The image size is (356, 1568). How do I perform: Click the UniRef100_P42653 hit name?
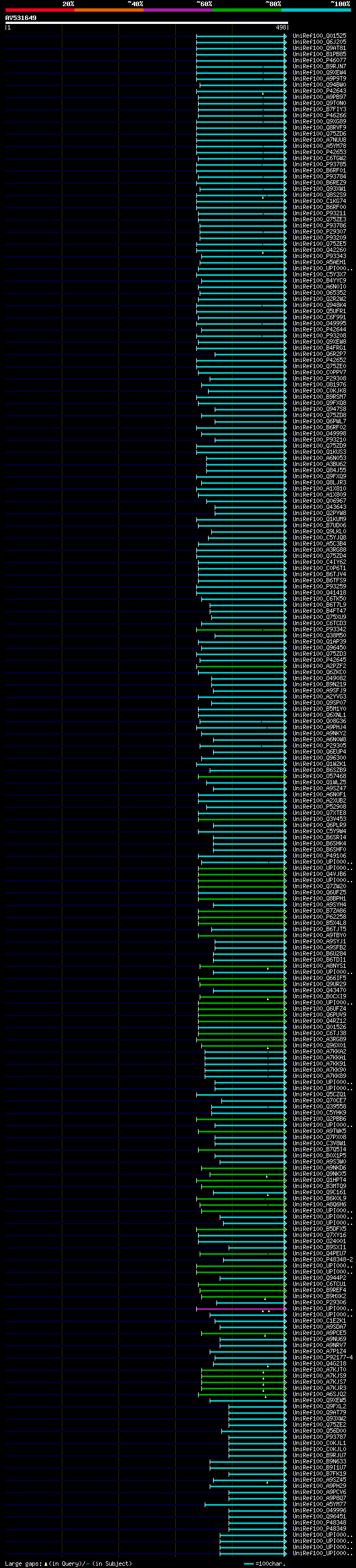pyautogui.click(x=319, y=152)
